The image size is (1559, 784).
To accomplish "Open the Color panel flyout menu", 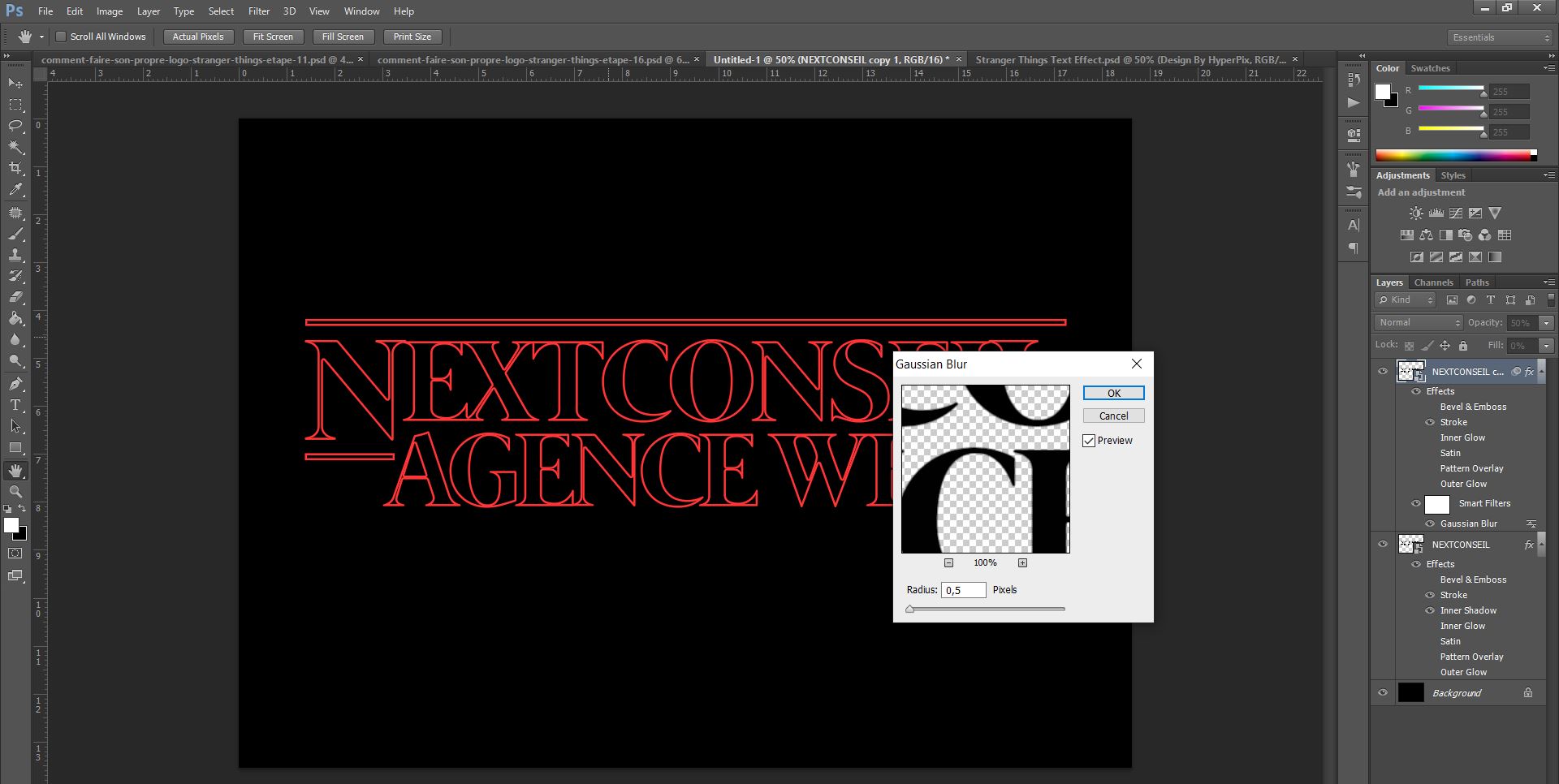I will click(1549, 68).
